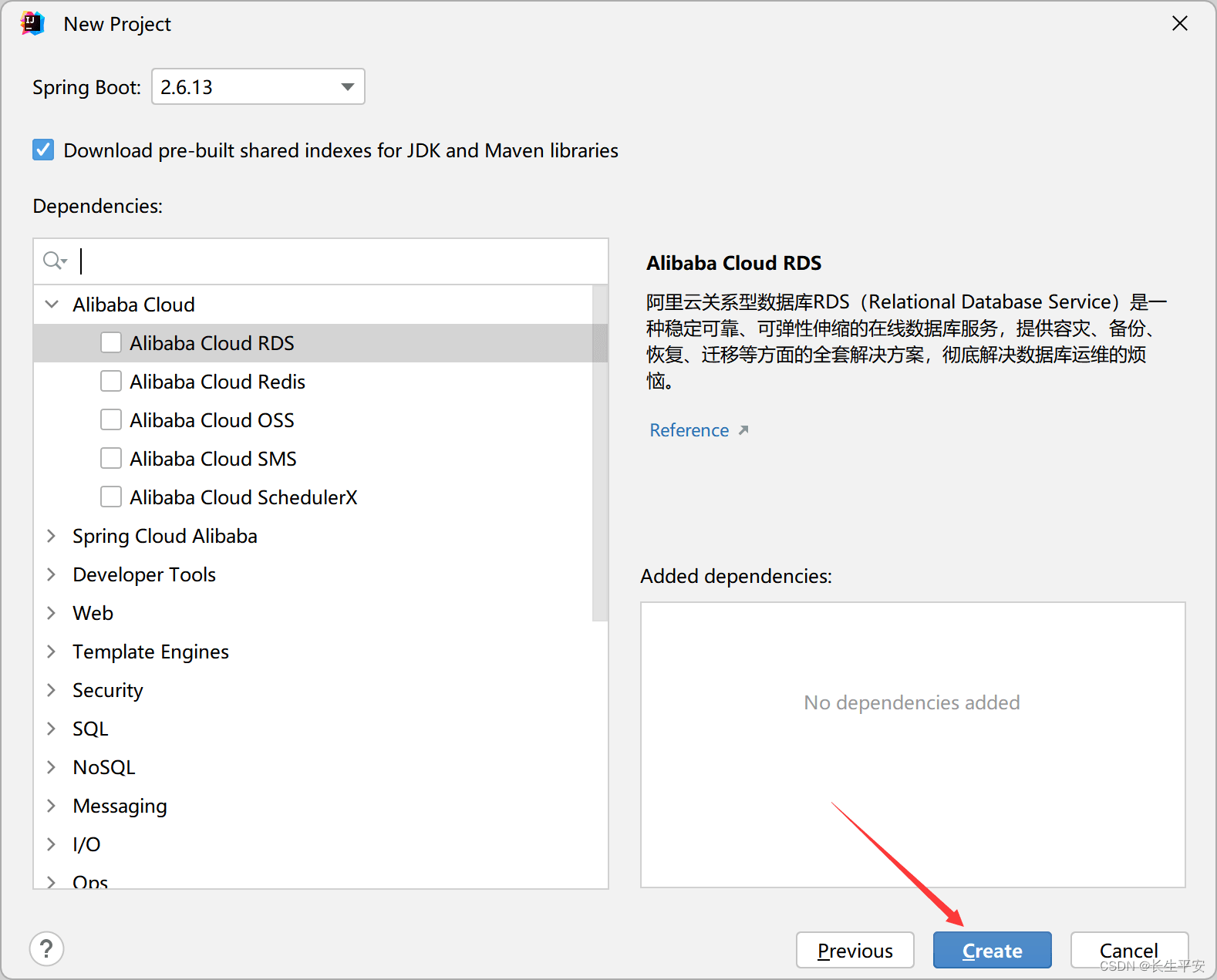Screen dimensions: 1217x980
Task: Cancel the new project wizard
Action: [x=1129, y=950]
